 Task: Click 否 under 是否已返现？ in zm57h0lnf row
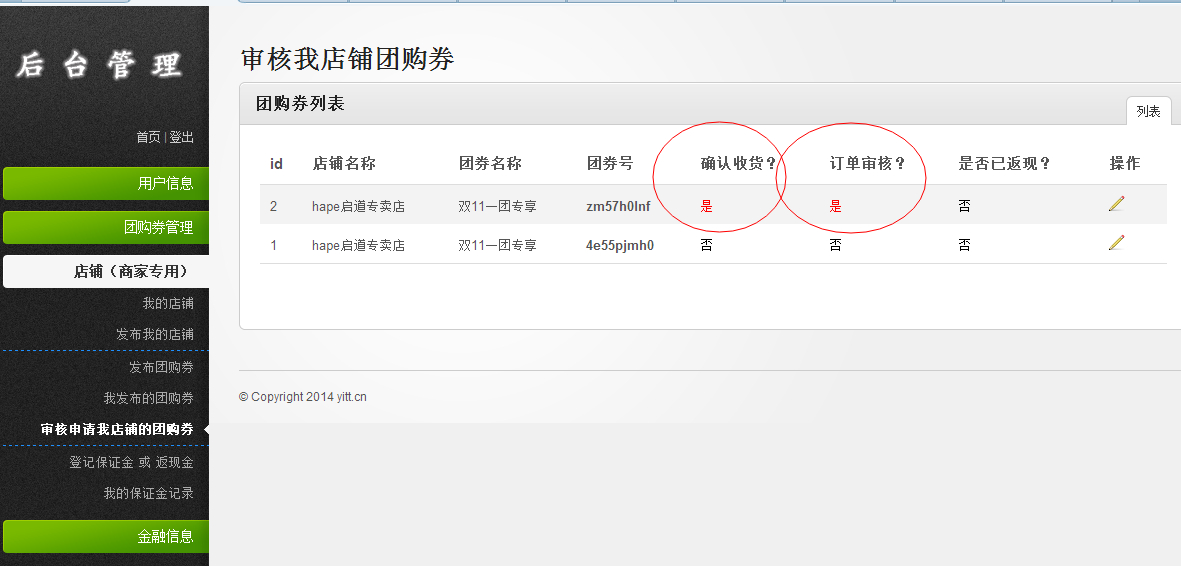964,207
